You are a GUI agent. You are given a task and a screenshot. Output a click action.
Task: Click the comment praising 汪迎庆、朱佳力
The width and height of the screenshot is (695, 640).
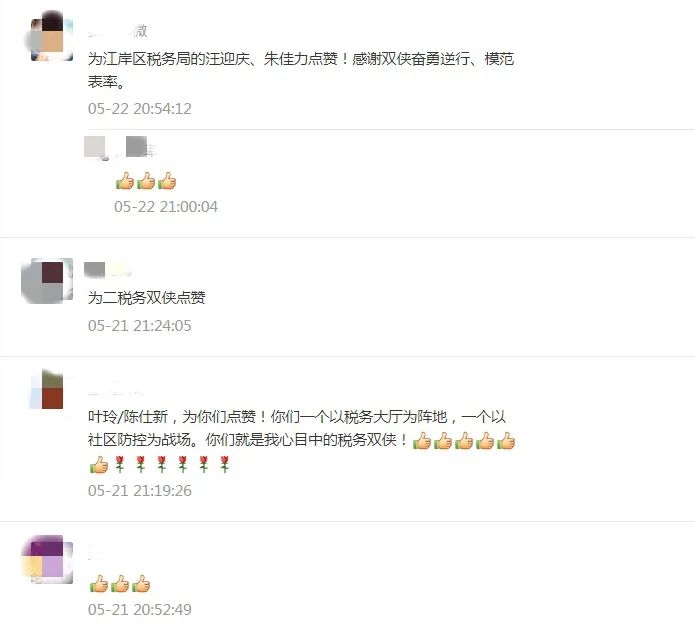(x=301, y=70)
